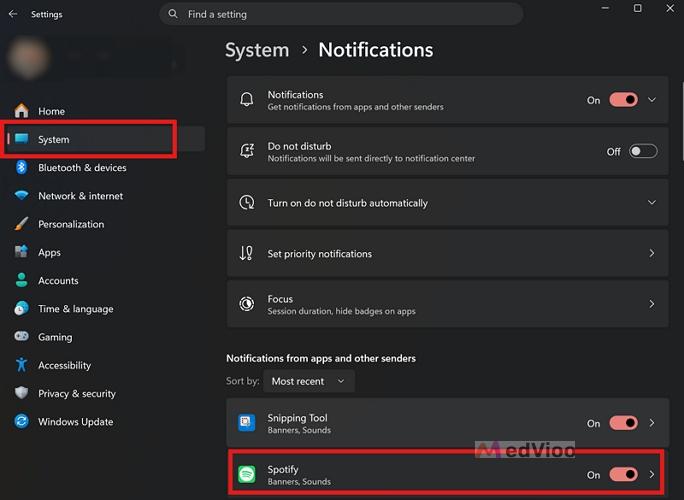Screen dimensions: 684x500
Task: Click the back arrow icon in Settings
Action: (13, 14)
